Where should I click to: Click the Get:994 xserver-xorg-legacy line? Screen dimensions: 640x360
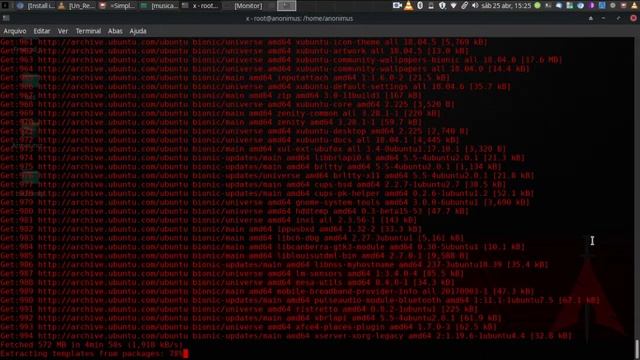[x=286, y=336]
